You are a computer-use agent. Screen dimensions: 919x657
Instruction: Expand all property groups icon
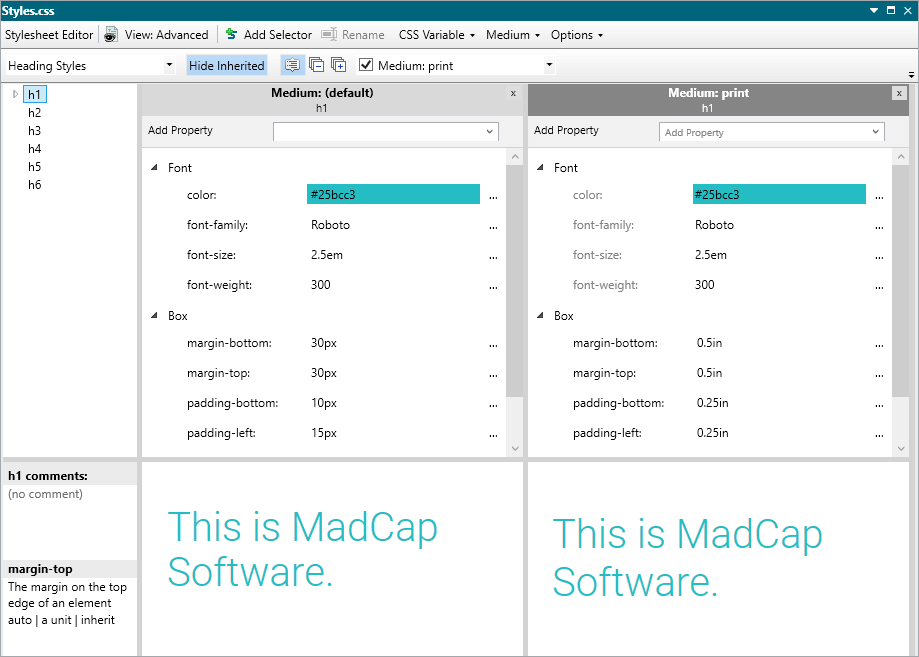coord(339,65)
